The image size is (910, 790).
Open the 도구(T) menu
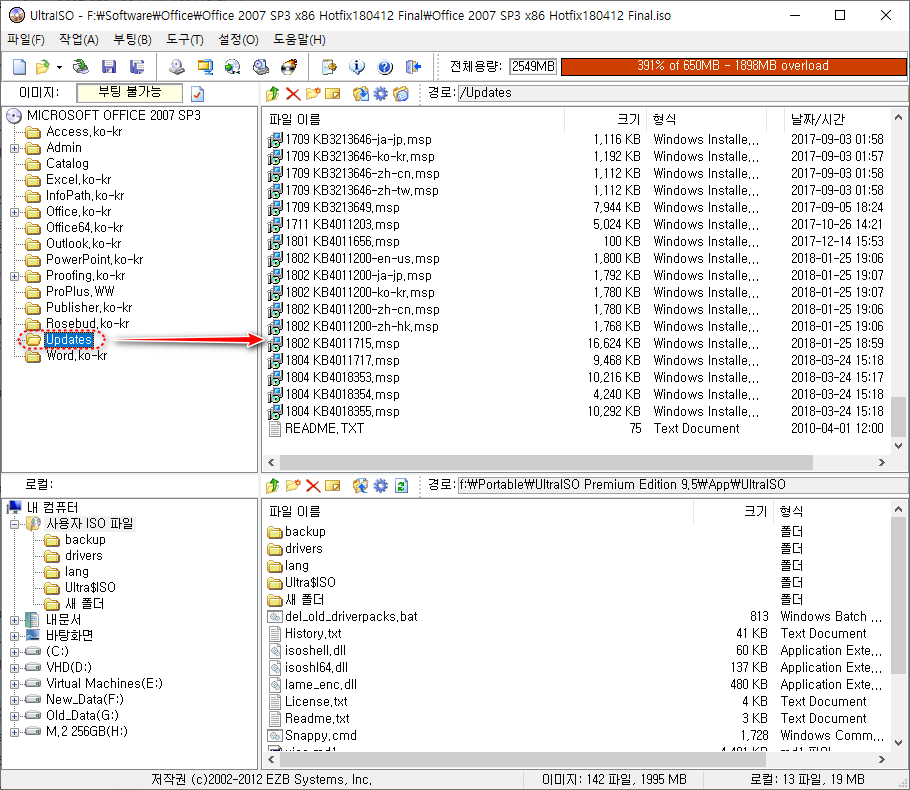coord(185,39)
